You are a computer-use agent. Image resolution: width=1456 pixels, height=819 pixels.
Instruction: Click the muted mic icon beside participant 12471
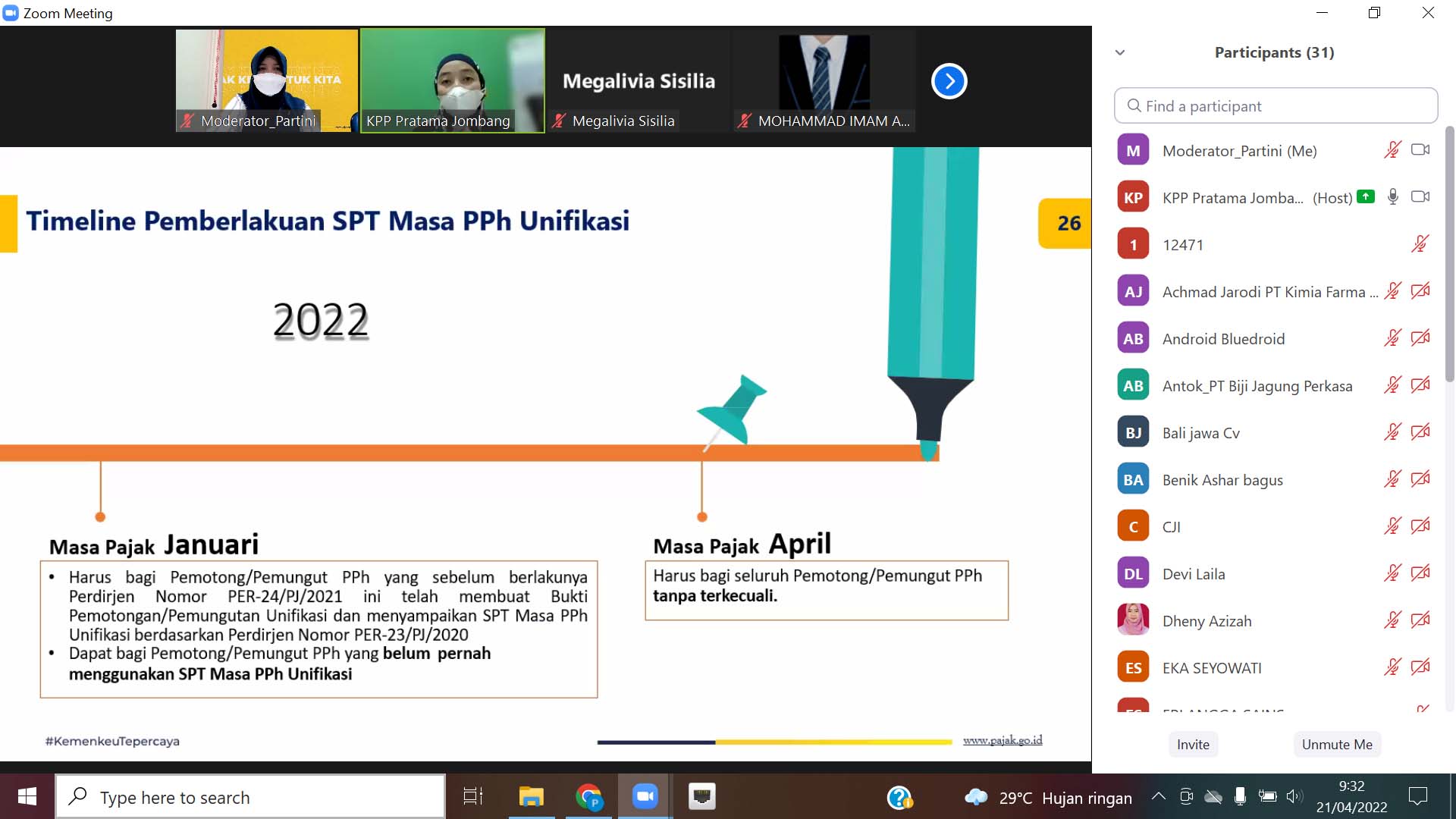(x=1420, y=244)
